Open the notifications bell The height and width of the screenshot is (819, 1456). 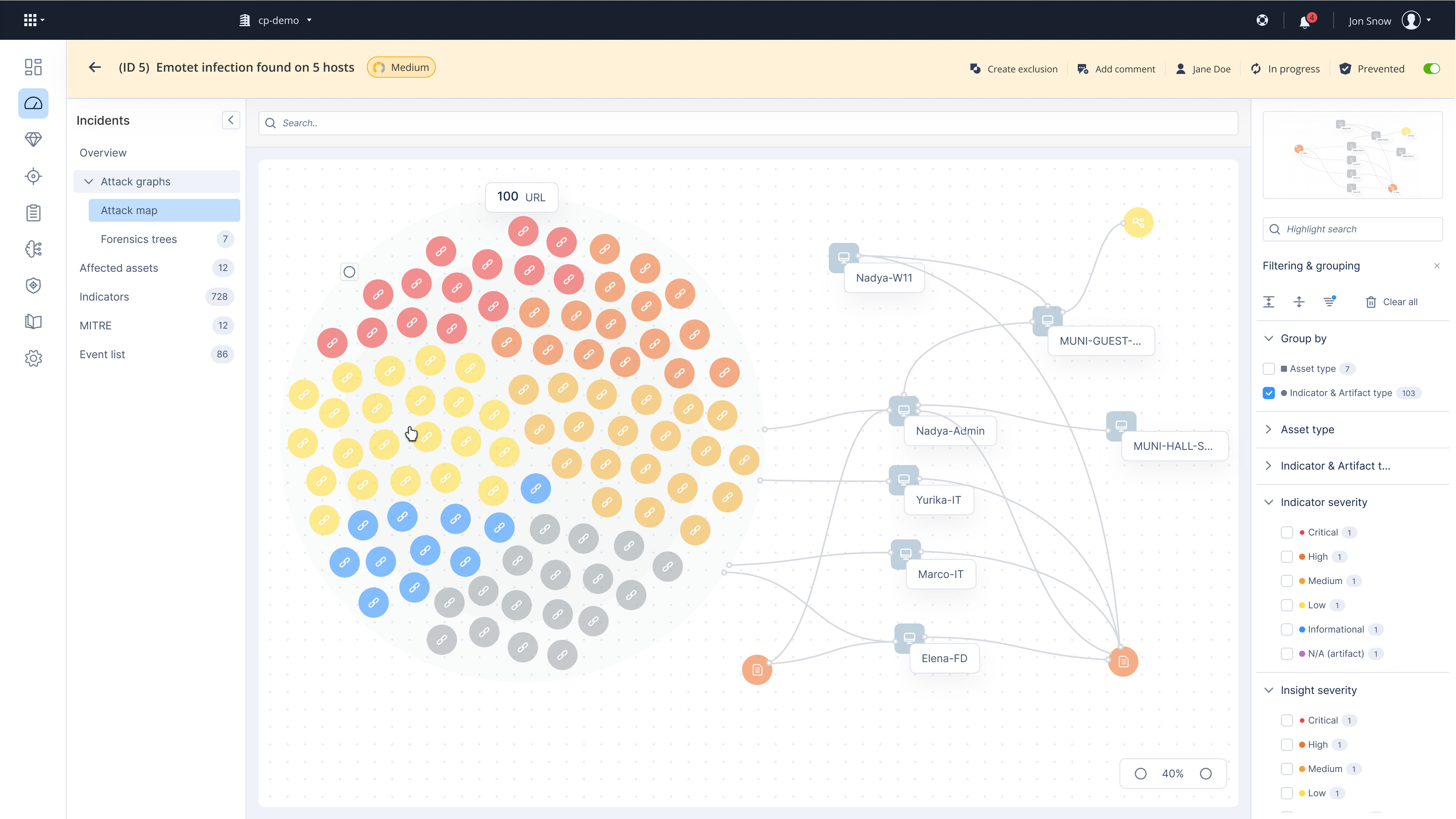1304,22
